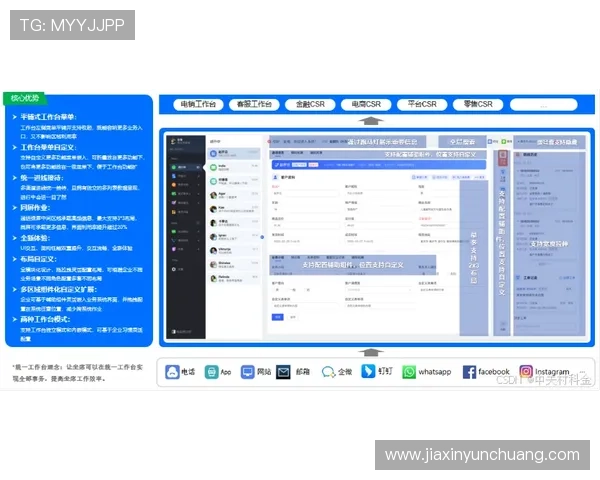
Task: Select the 电销工作台 pill
Action: pos(198,104)
